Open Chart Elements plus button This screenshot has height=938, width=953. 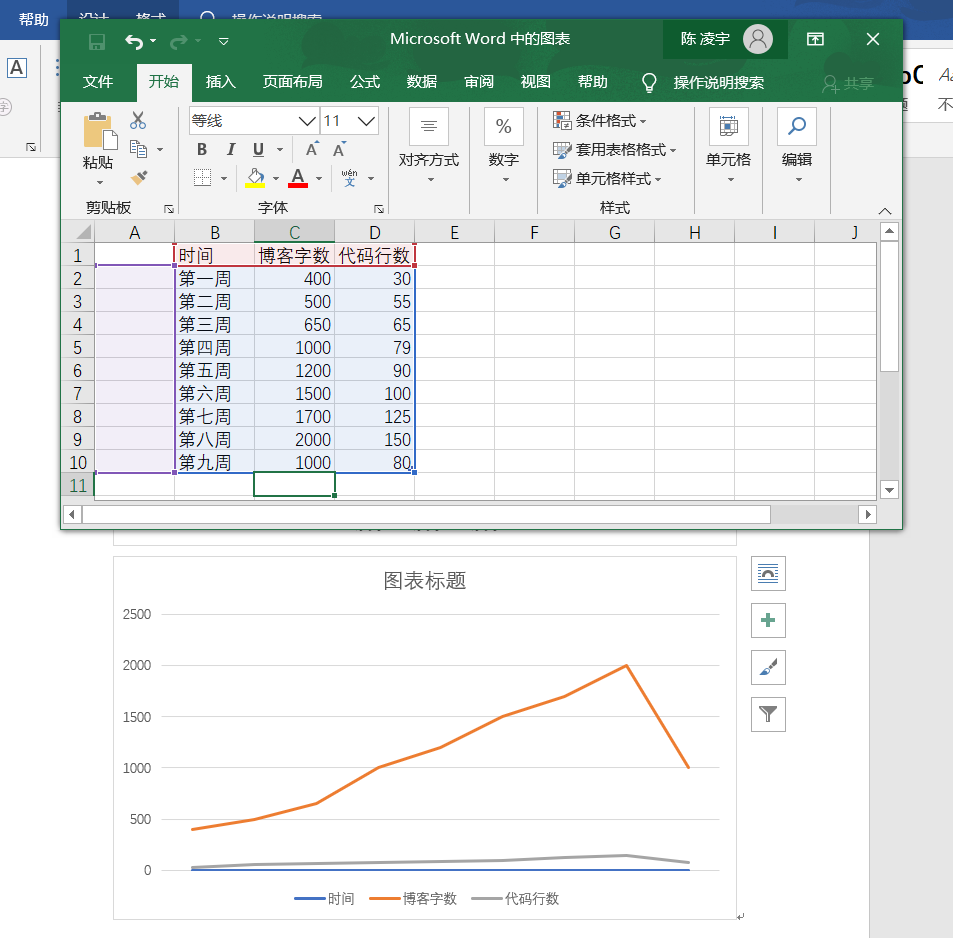(768, 620)
